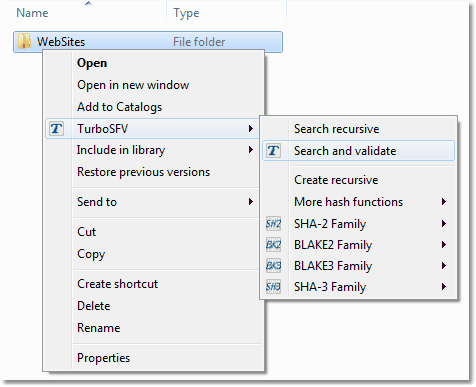Select the WebSites folder name
Viewport: 476px width, 387px height.
[x=61, y=42]
